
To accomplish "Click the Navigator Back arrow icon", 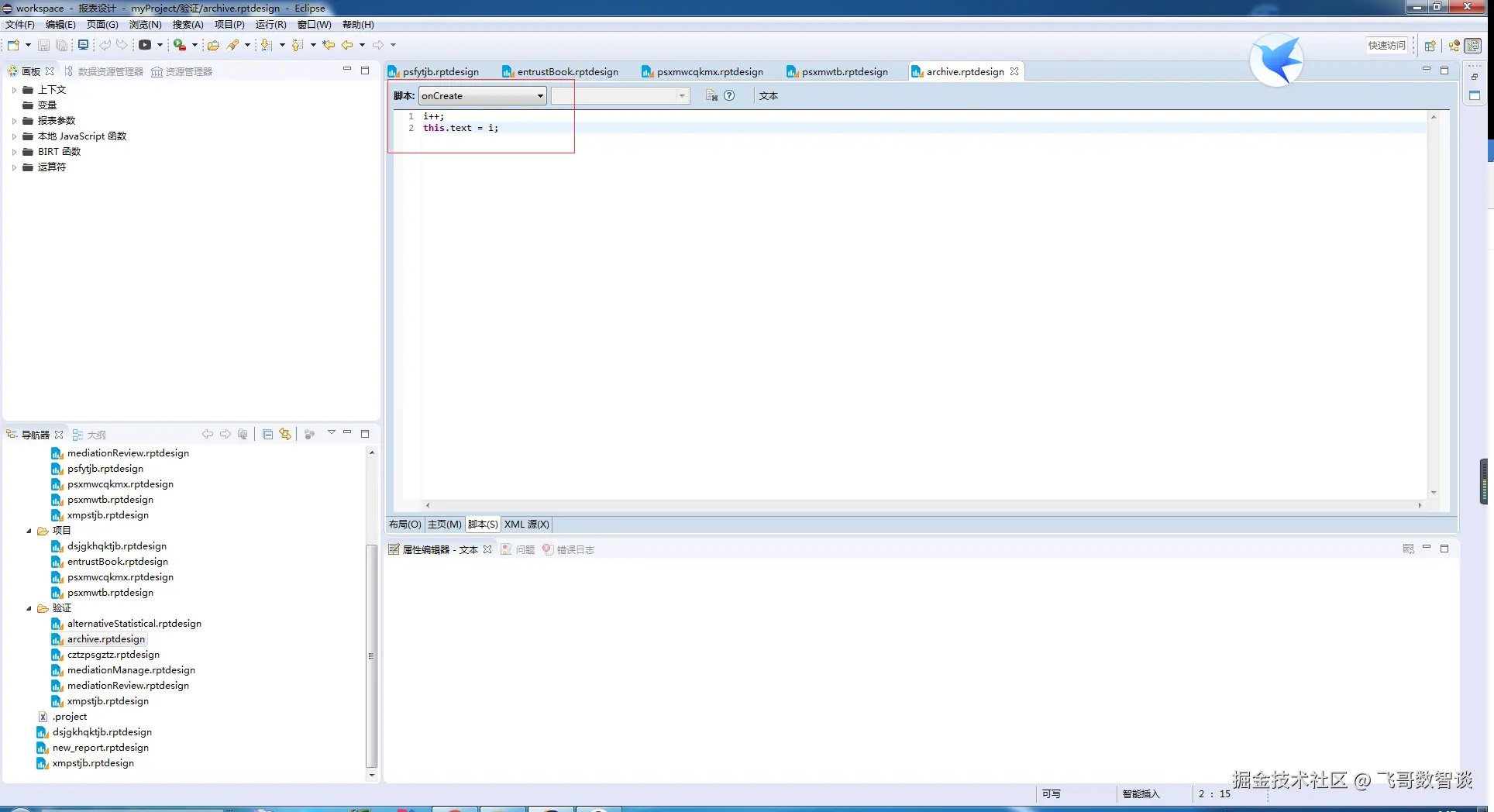I will tap(208, 435).
